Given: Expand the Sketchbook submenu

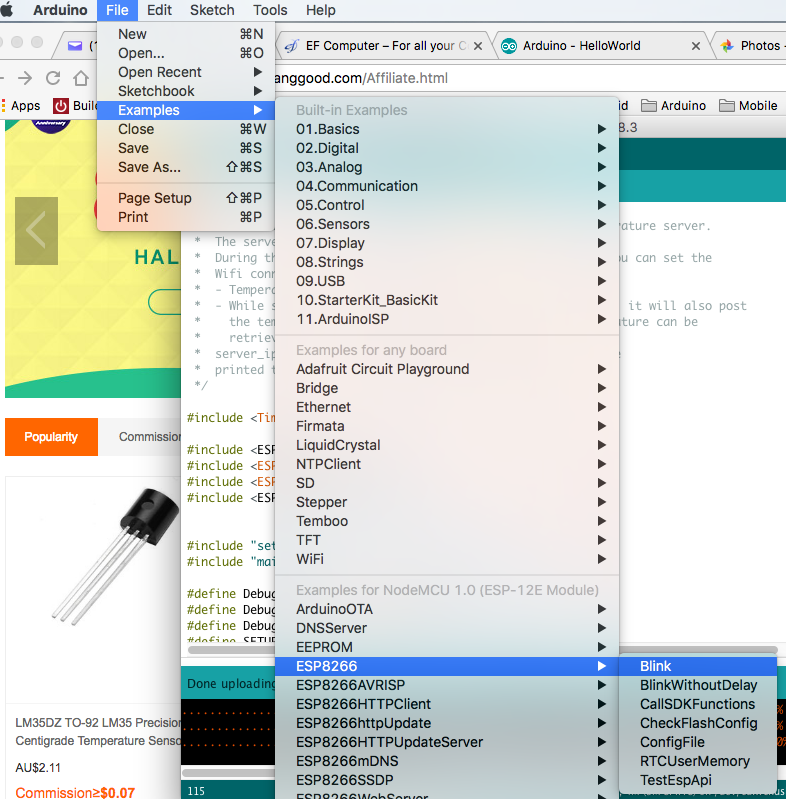Looking at the screenshot, I should 186,91.
